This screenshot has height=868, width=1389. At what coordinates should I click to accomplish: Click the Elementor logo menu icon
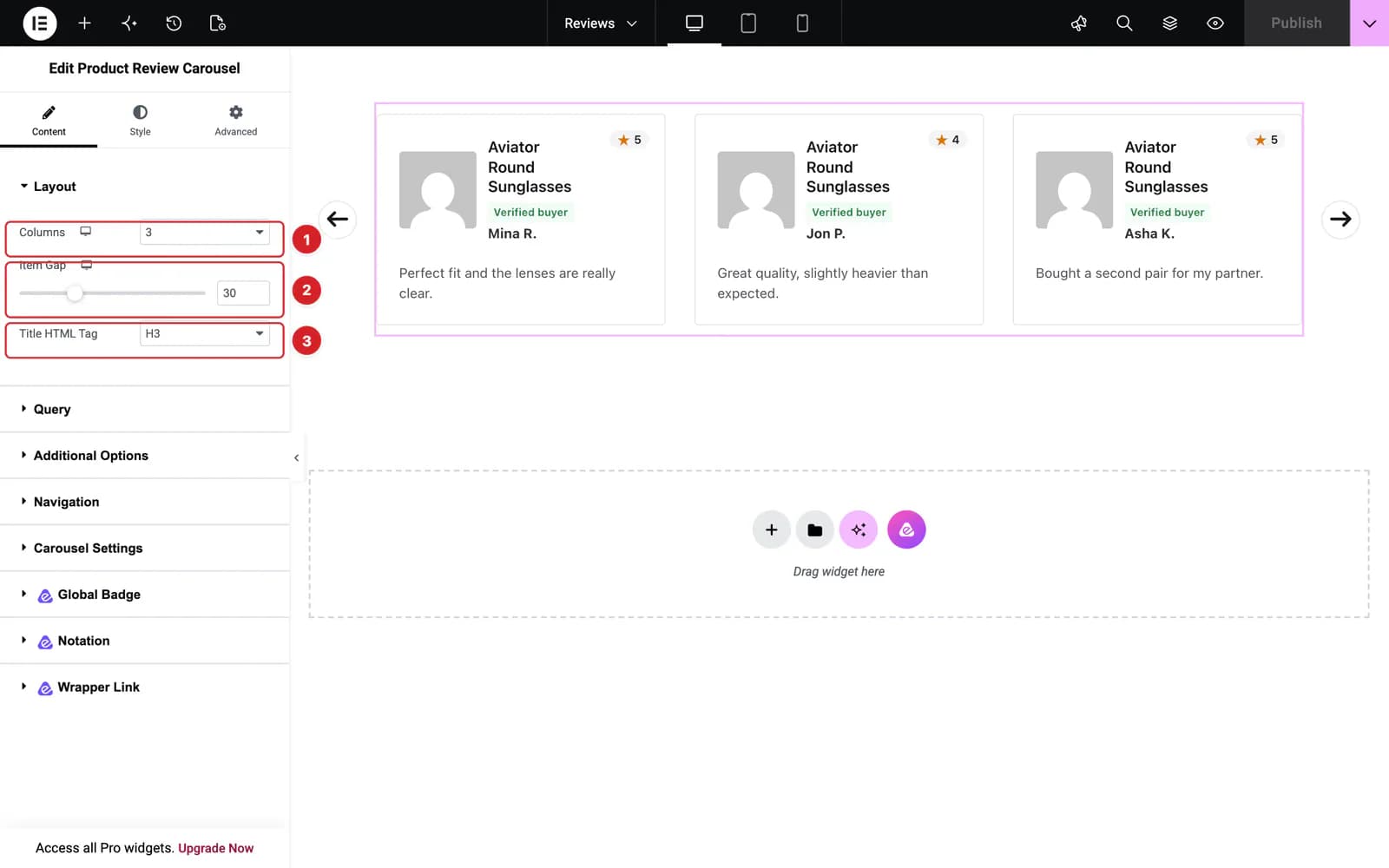click(x=39, y=23)
